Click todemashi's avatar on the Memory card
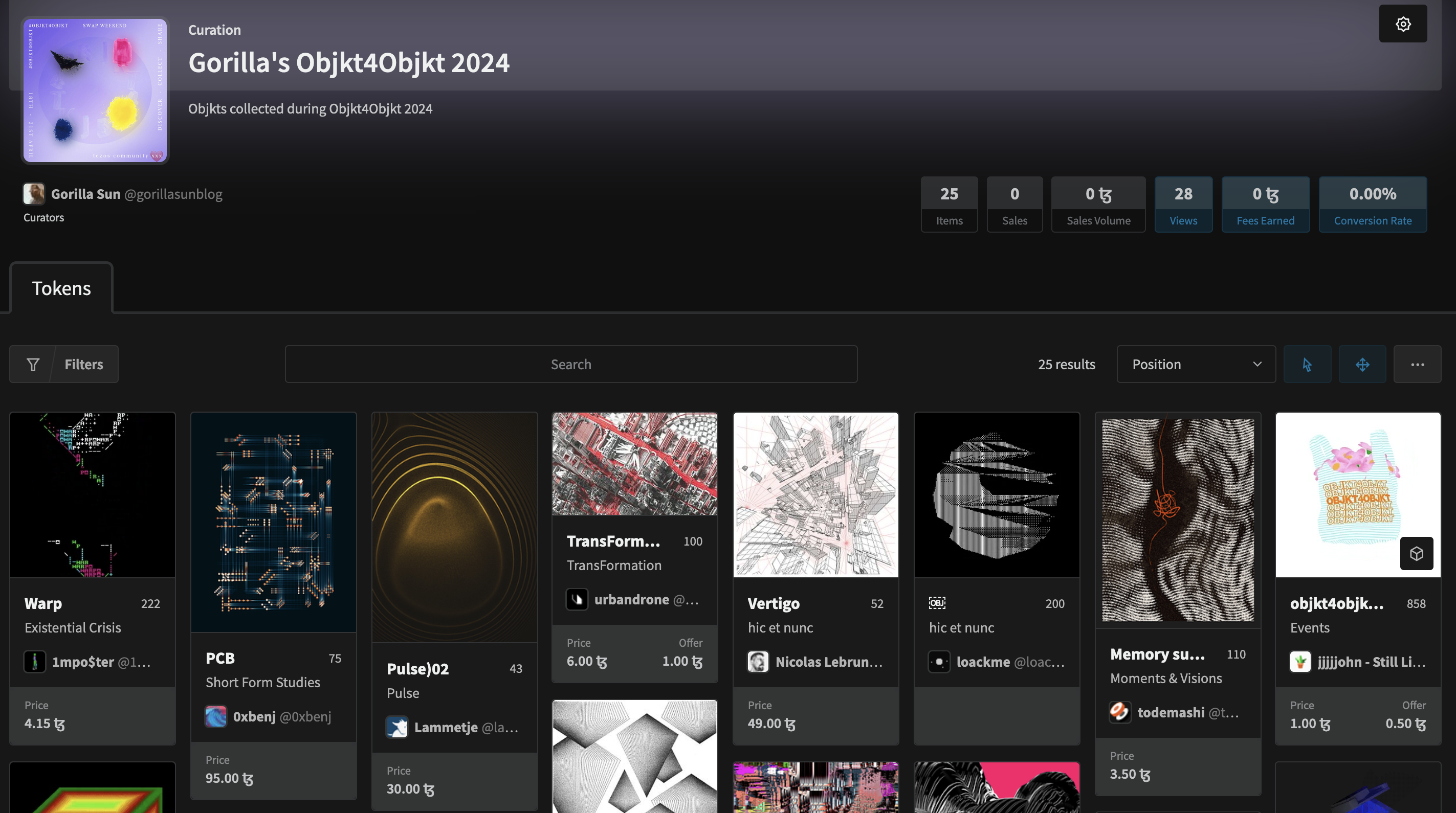1456x813 pixels. click(x=1120, y=712)
